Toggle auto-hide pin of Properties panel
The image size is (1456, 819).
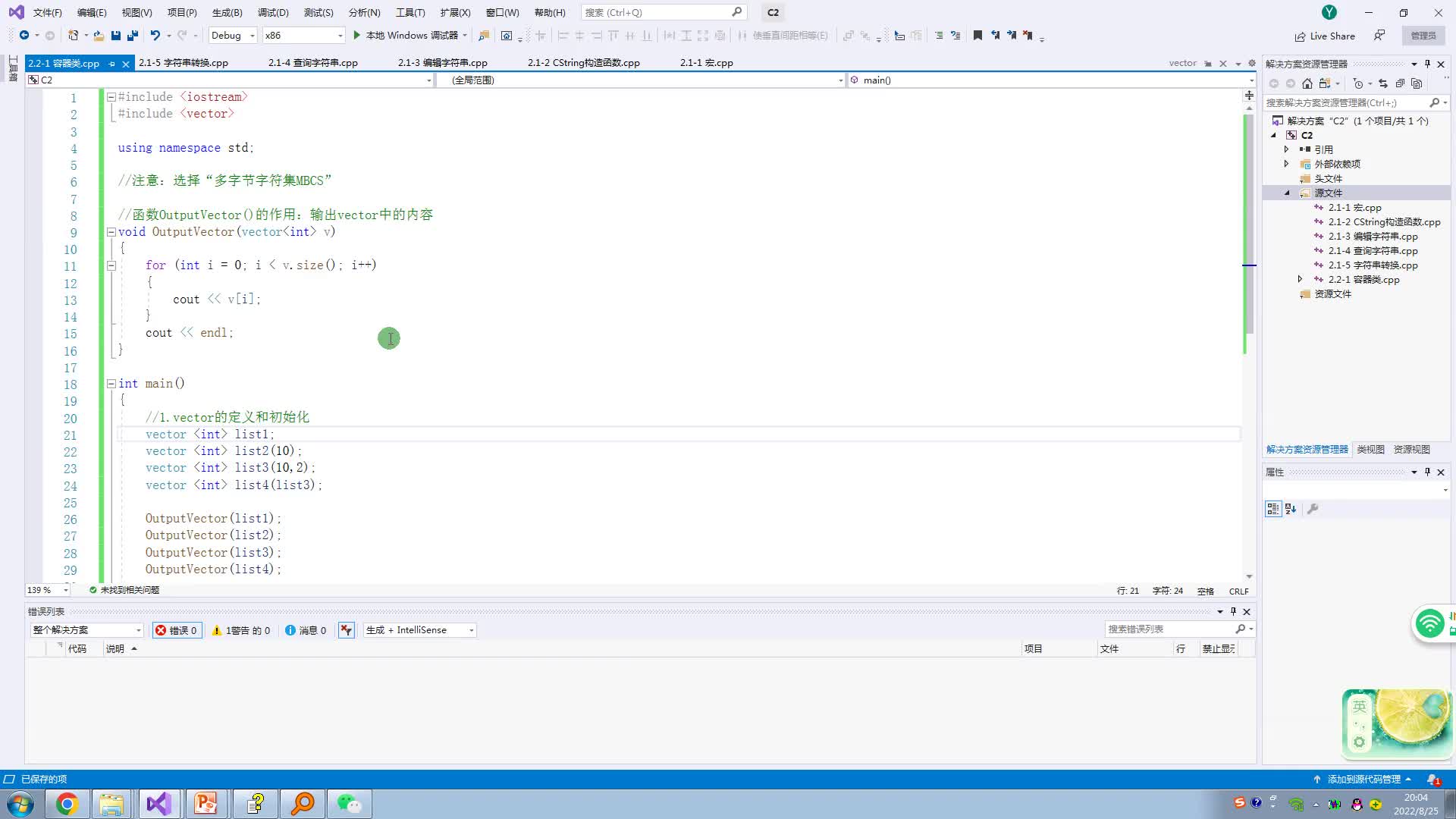tap(1427, 472)
